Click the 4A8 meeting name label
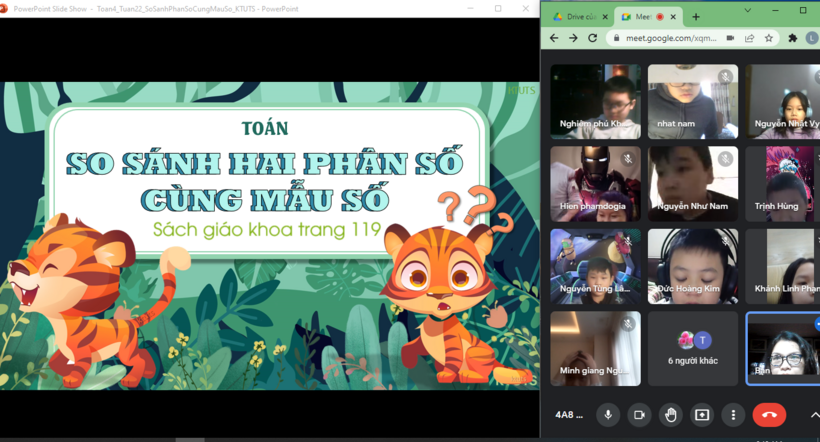 [568, 415]
